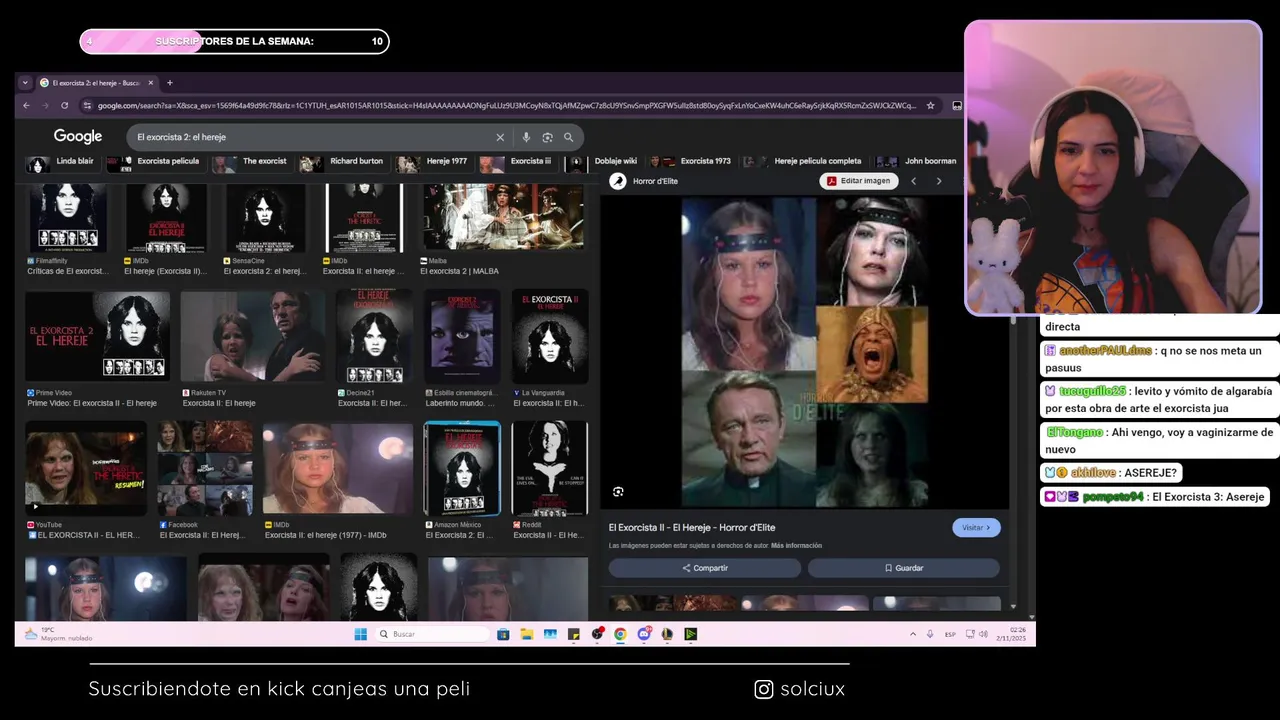Select the Linda blair filter chip
The image size is (1280, 720).
[x=63, y=162]
